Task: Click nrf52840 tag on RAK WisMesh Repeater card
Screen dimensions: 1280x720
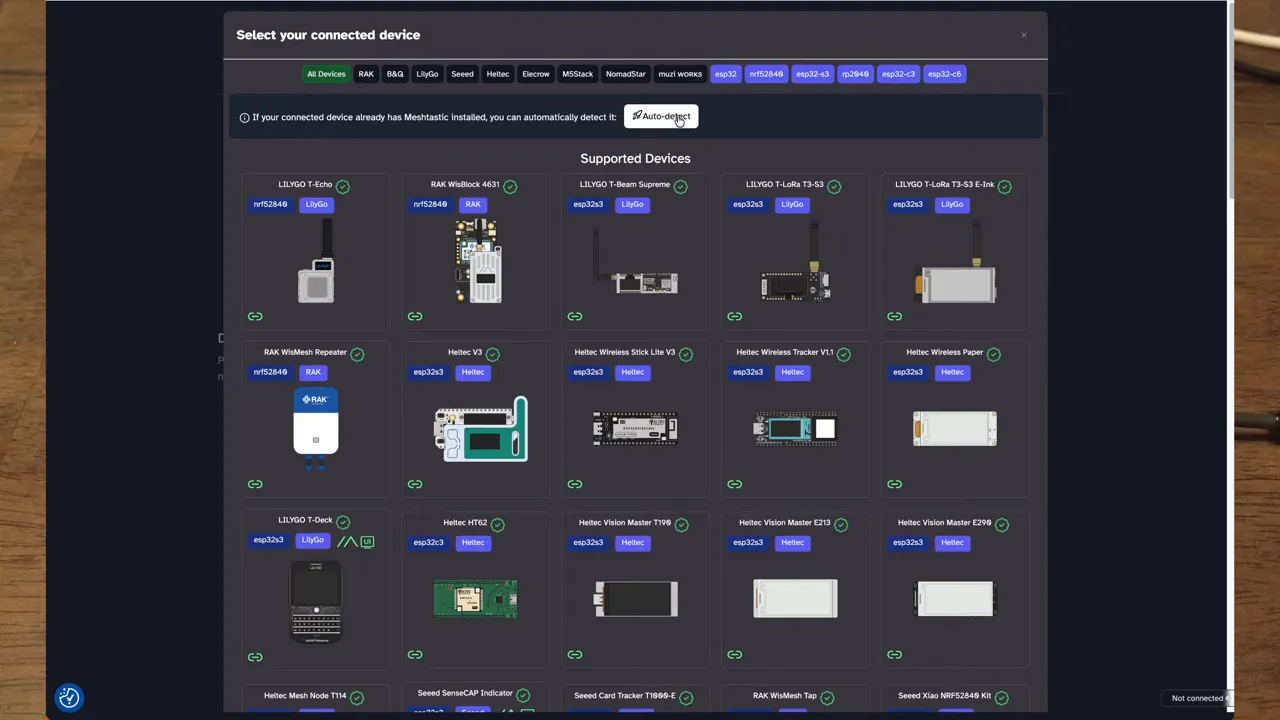Action: [x=270, y=372]
